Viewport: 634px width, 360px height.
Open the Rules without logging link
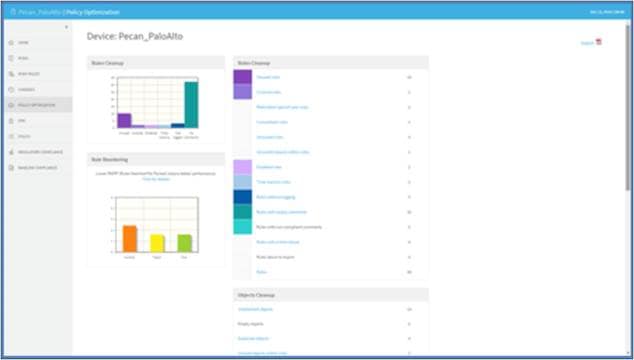276,197
